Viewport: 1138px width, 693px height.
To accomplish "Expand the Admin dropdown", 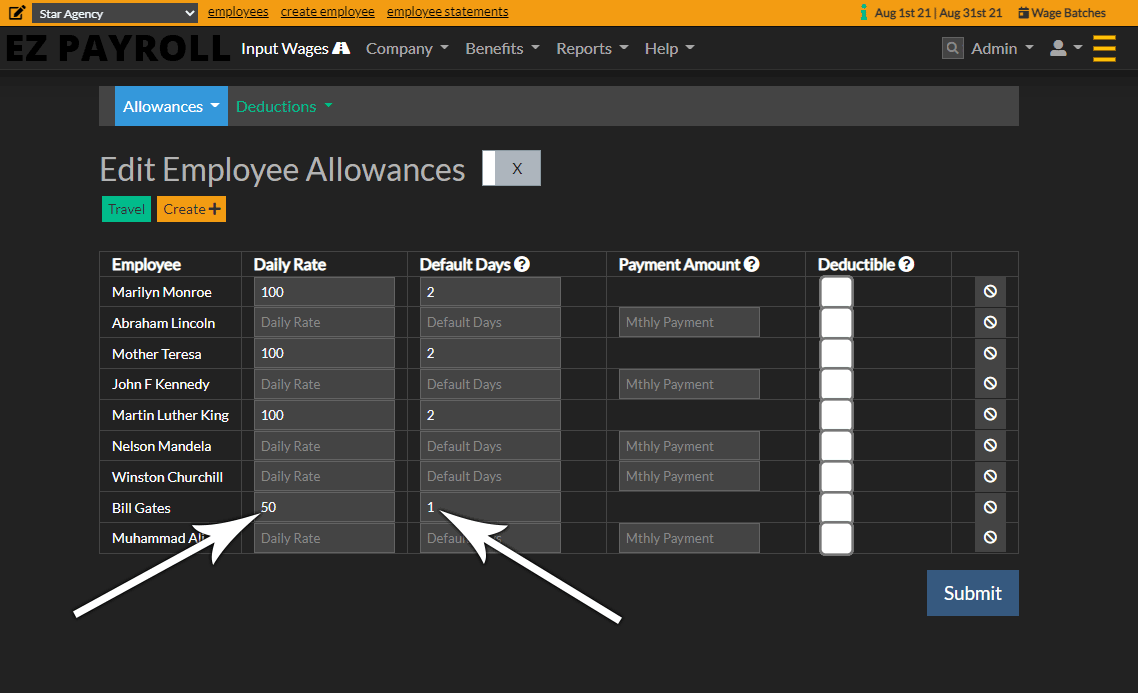I will click(x=1001, y=47).
